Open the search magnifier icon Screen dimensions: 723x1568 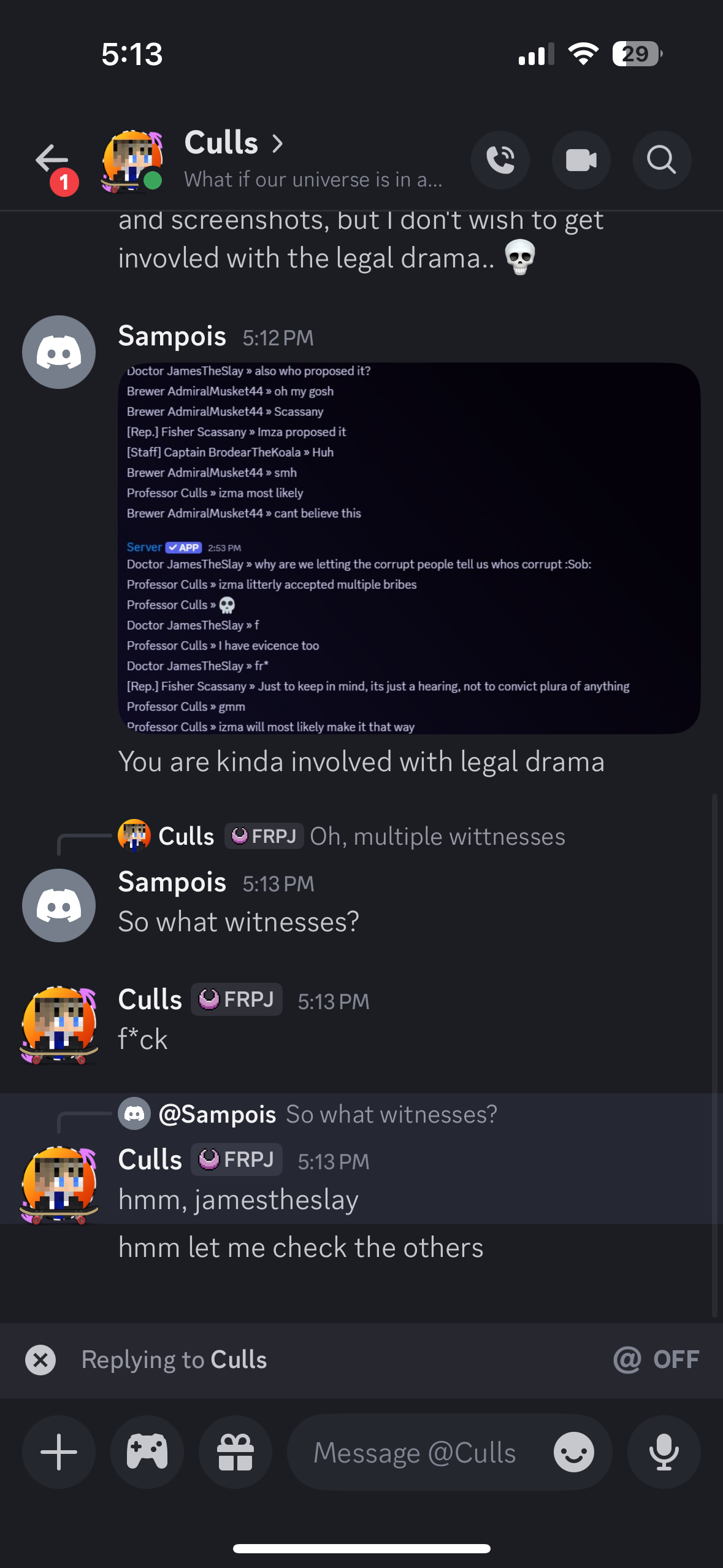click(662, 161)
